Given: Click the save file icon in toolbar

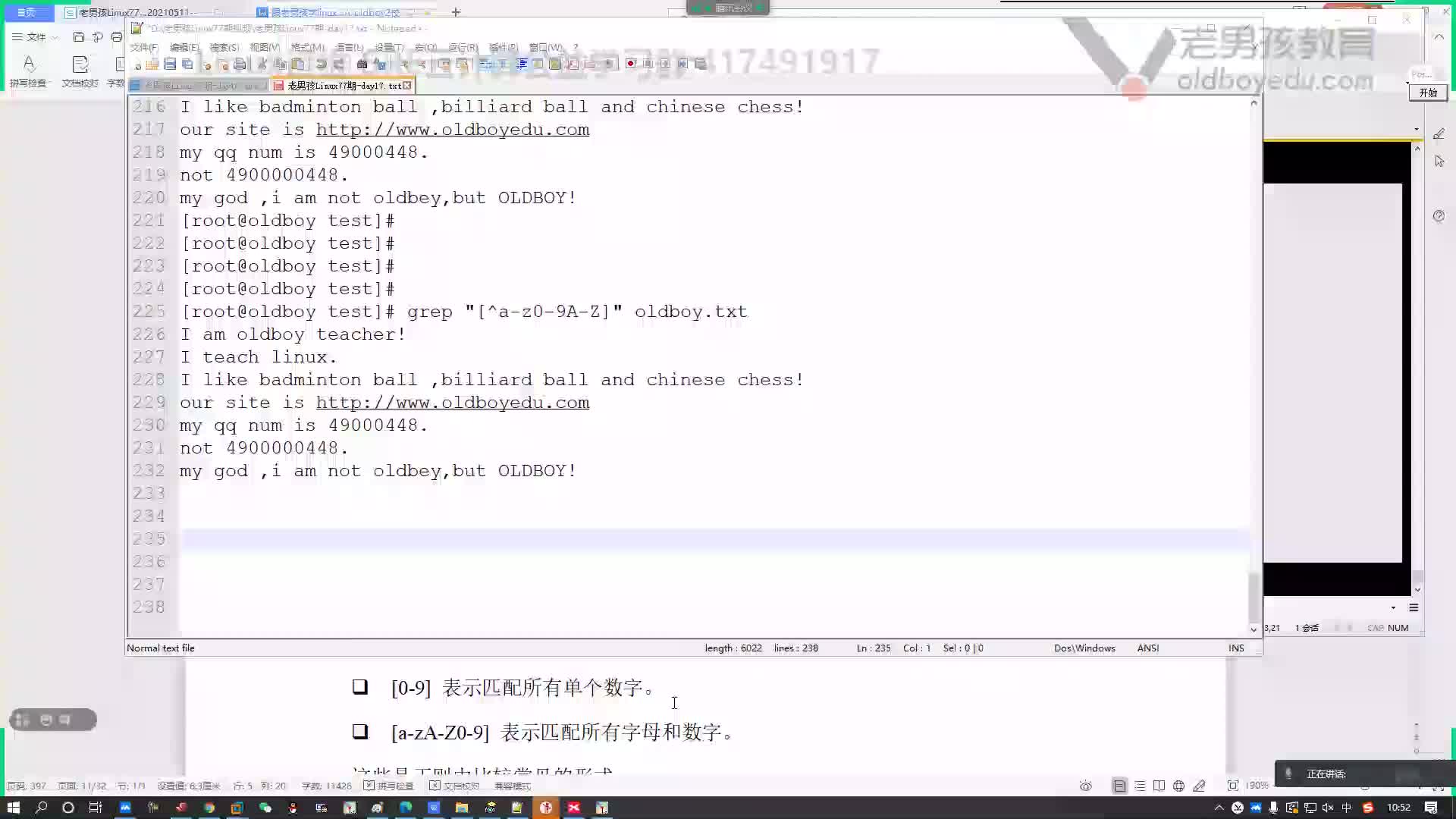Looking at the screenshot, I should click(170, 64).
